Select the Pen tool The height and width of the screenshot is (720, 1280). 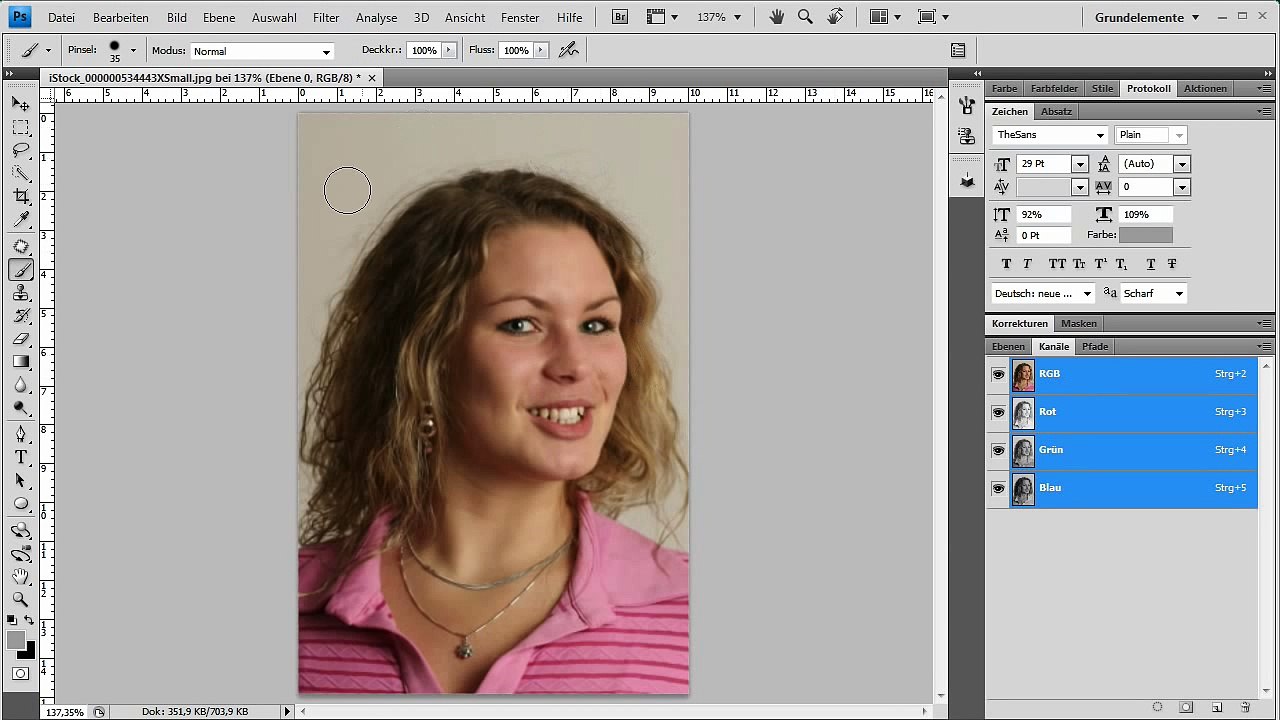[21, 434]
